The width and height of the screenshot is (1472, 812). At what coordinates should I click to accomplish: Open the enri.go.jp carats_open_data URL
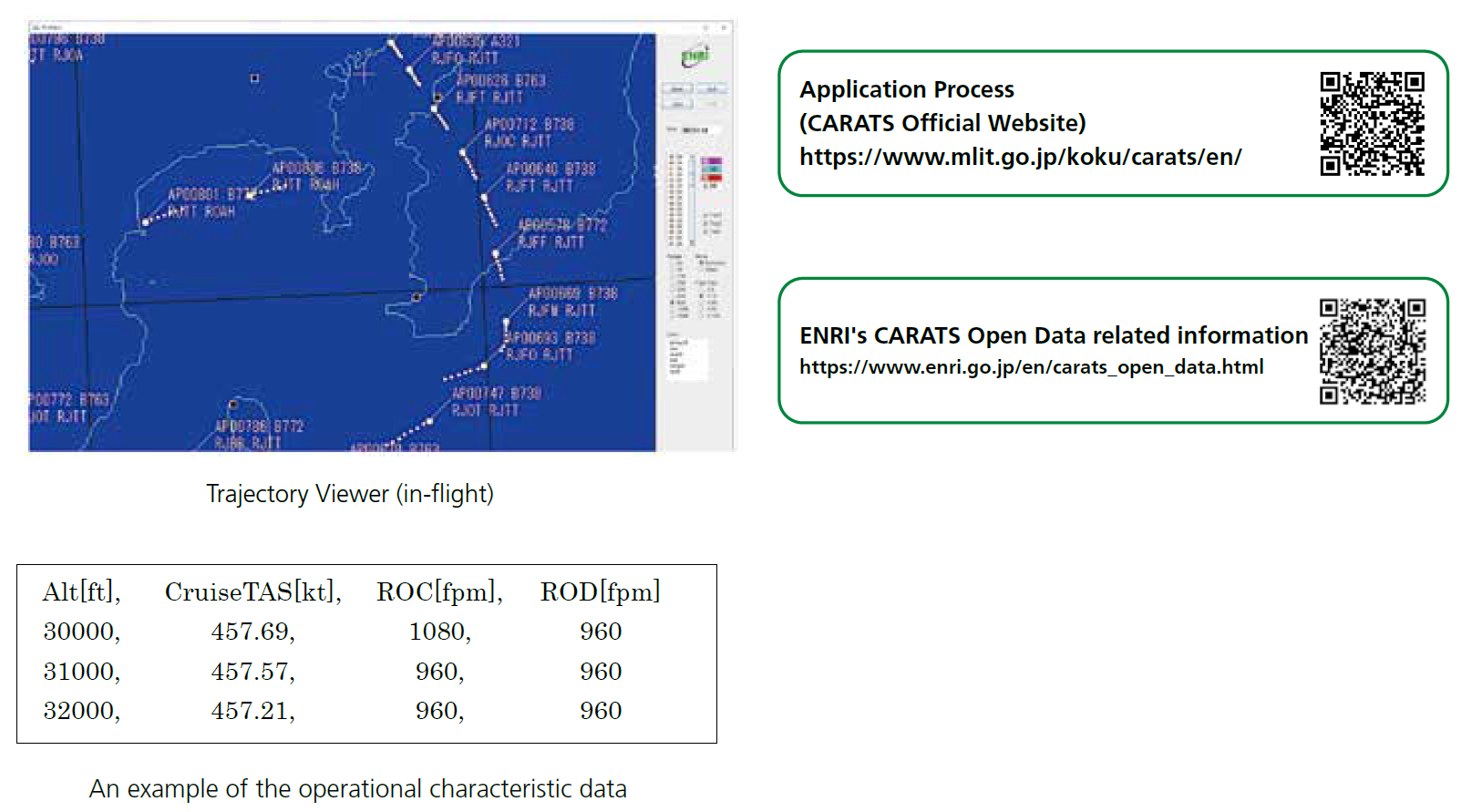(1031, 367)
